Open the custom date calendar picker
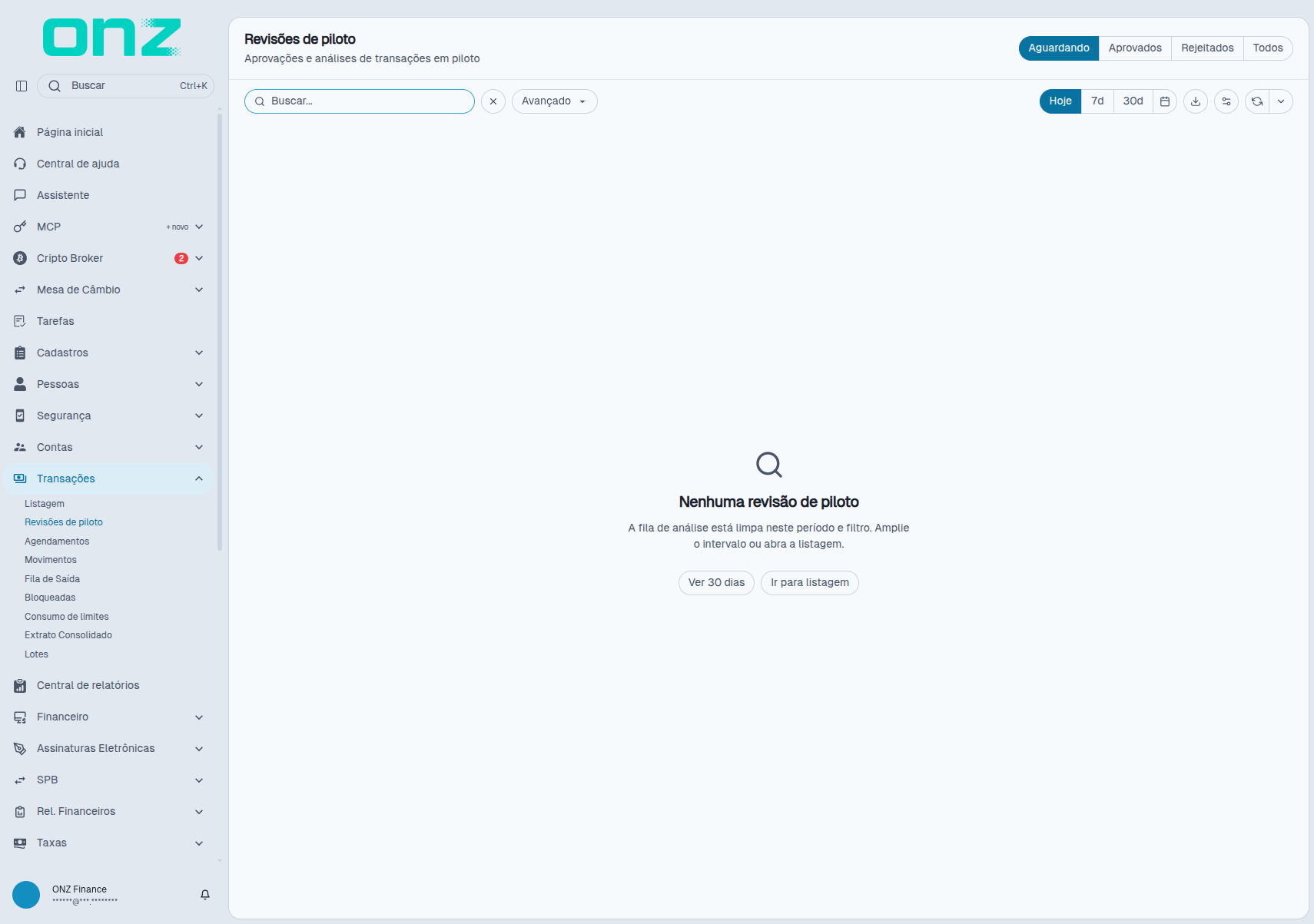Viewport: 1314px width, 924px height. pos(1165,101)
